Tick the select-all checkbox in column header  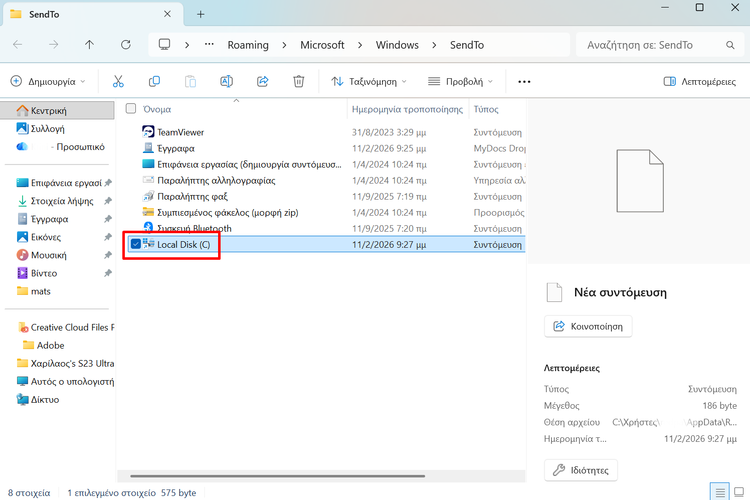(x=131, y=108)
